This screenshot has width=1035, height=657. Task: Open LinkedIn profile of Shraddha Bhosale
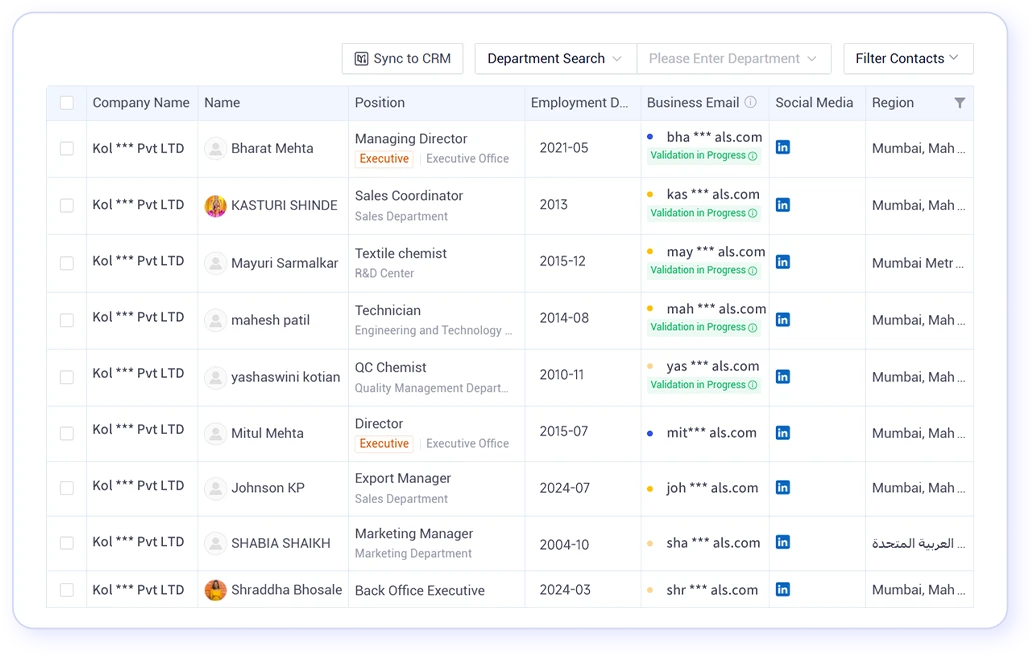click(783, 589)
